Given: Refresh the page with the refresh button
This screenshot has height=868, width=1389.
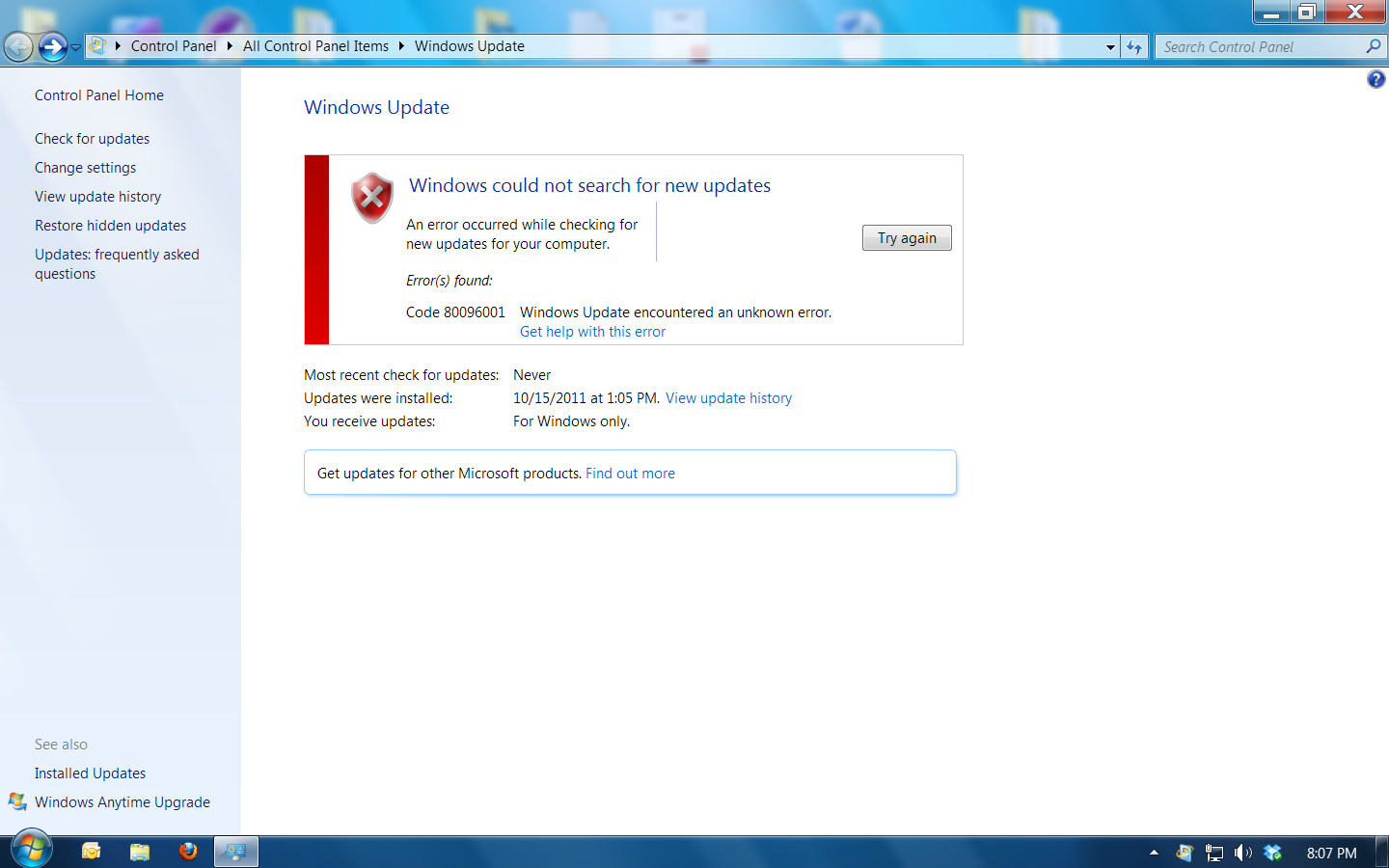Looking at the screenshot, I should click(x=1134, y=46).
